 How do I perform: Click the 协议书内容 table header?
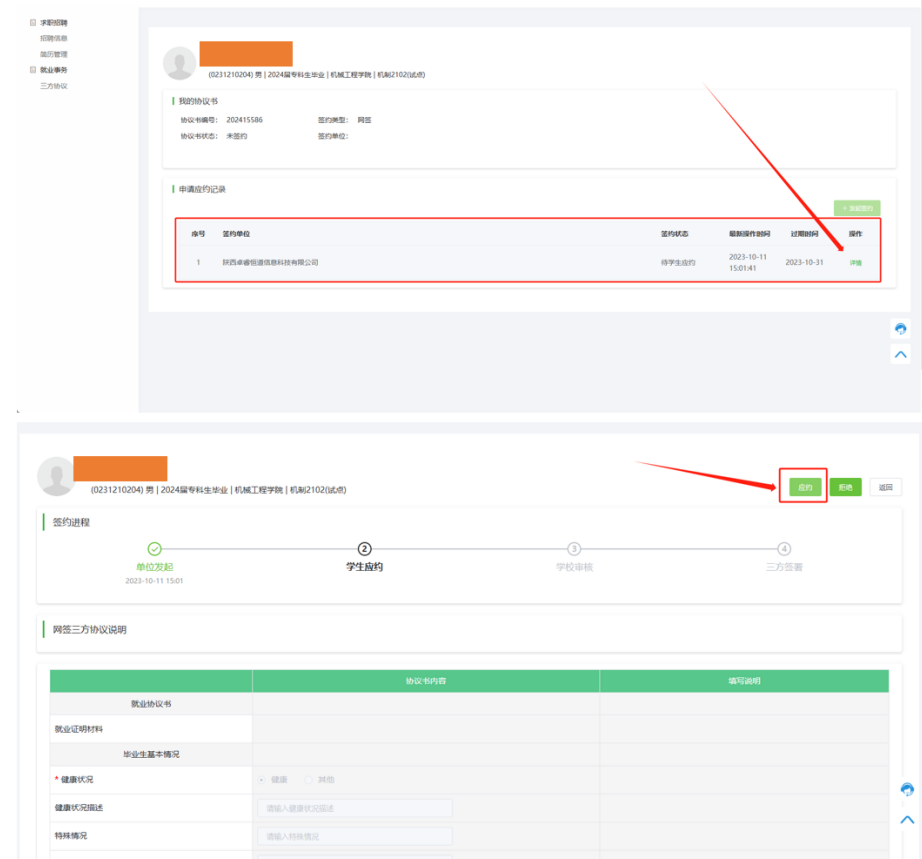pos(426,681)
